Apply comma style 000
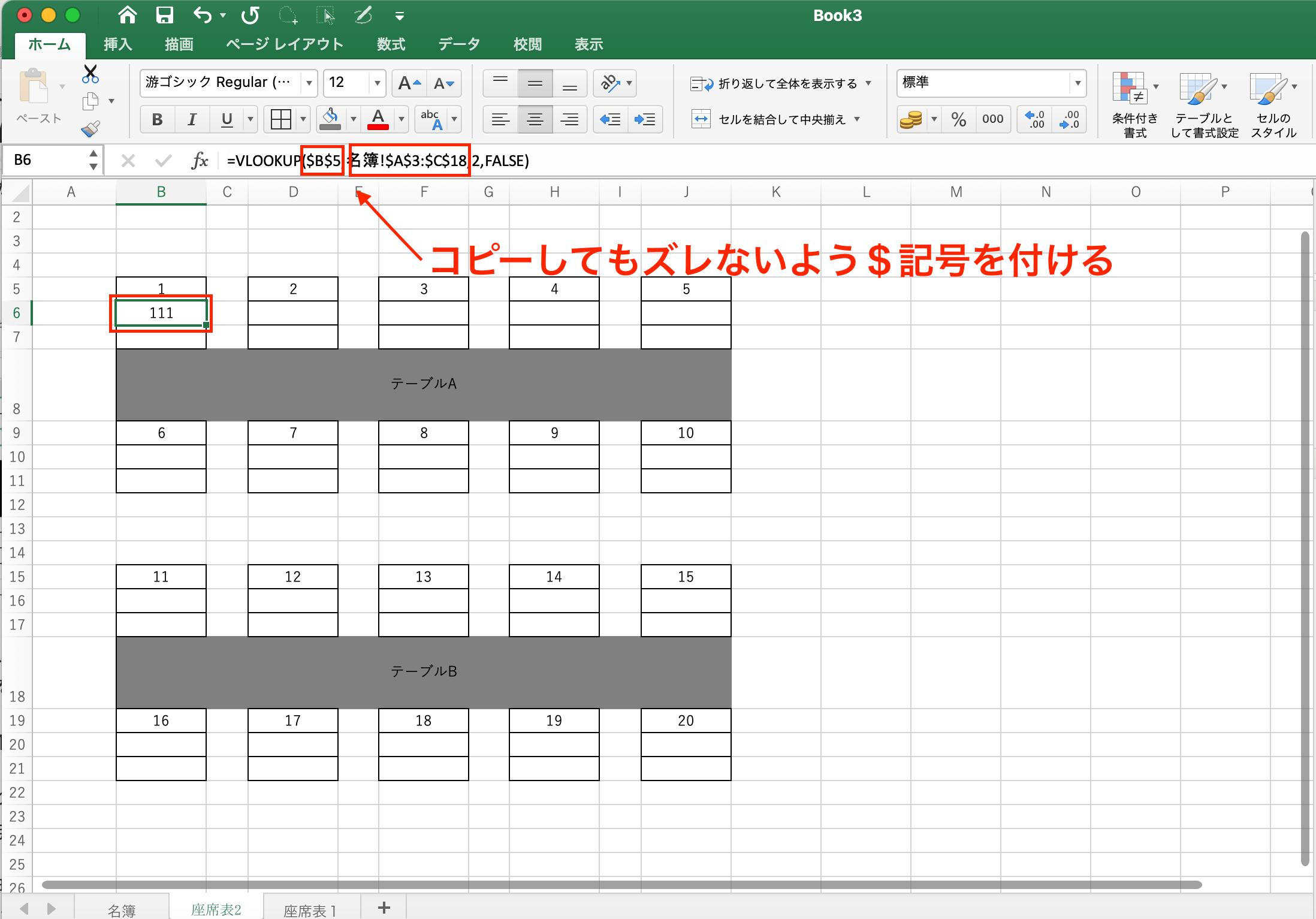1316x919 pixels. click(993, 119)
